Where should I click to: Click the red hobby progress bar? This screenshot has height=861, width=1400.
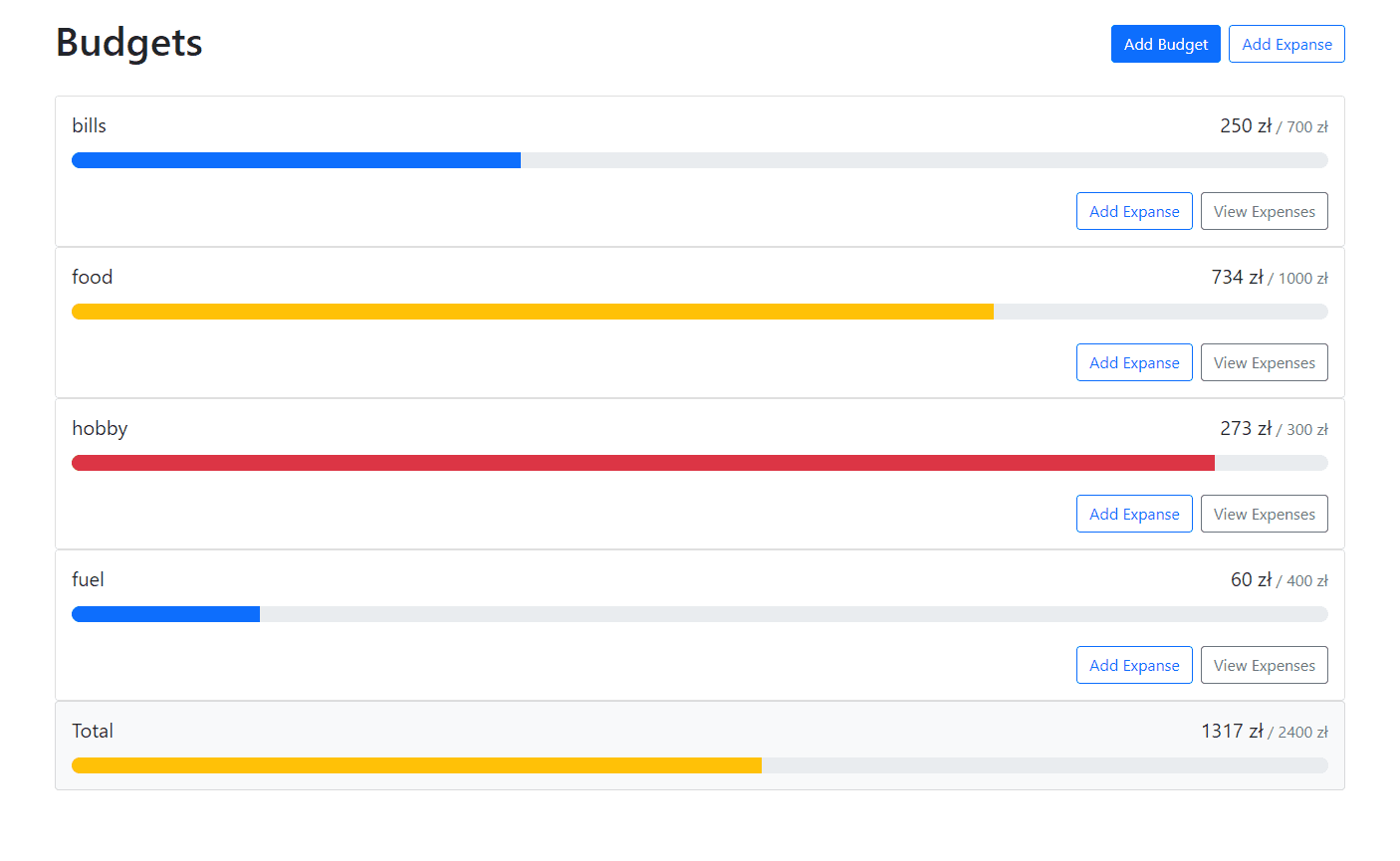643,463
